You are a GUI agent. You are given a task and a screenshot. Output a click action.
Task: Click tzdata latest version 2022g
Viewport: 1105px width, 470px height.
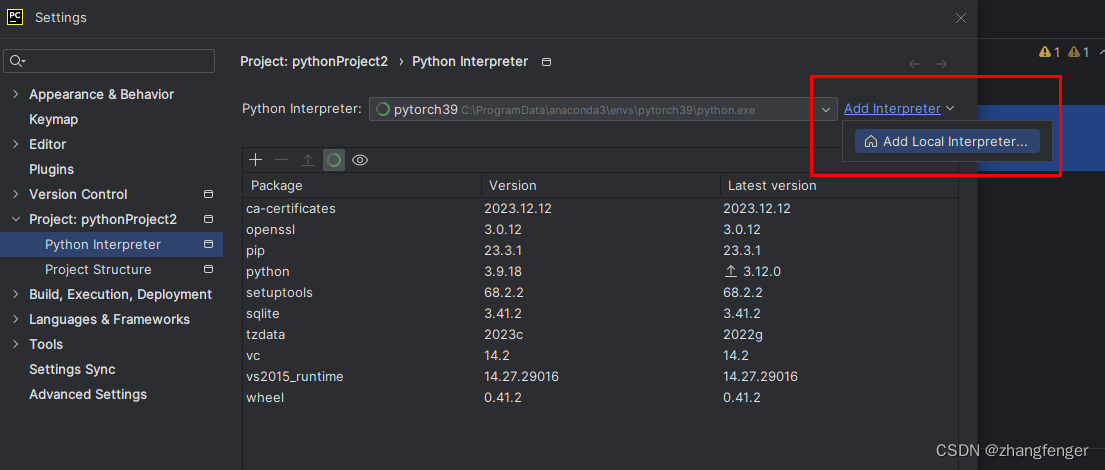tap(743, 335)
